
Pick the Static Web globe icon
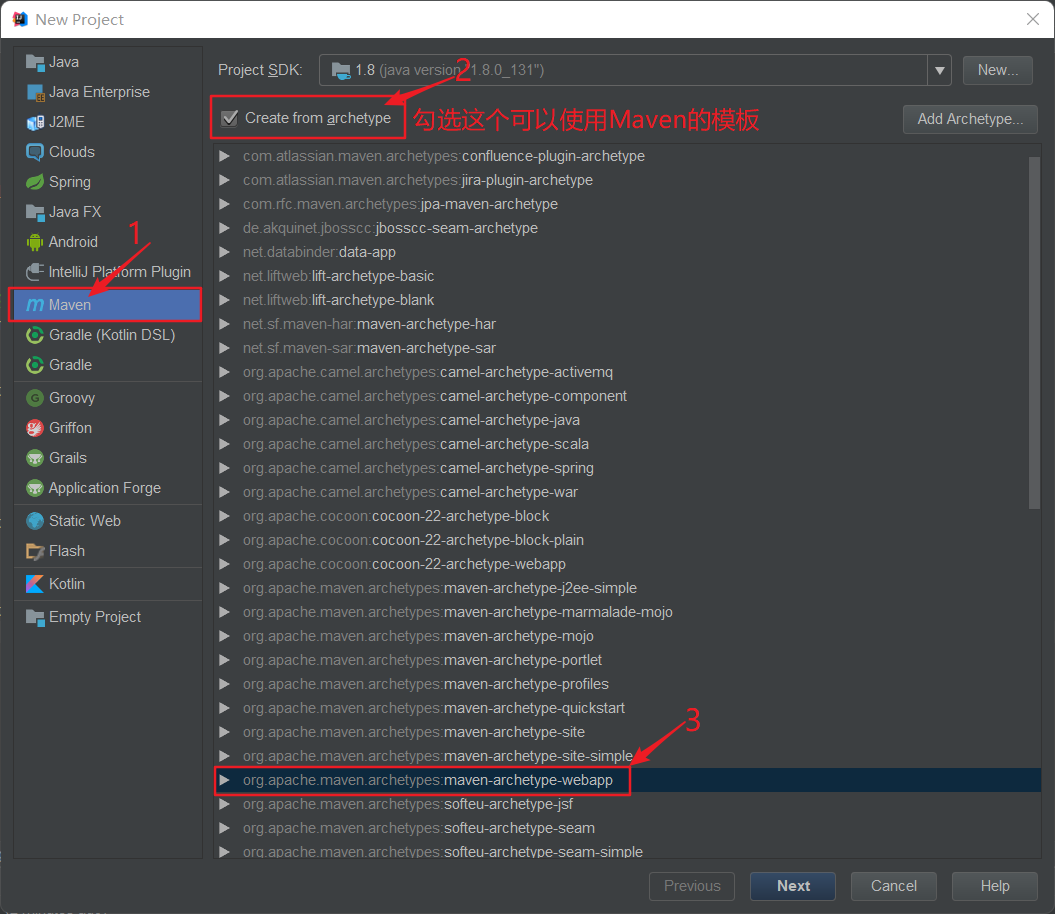(x=35, y=521)
